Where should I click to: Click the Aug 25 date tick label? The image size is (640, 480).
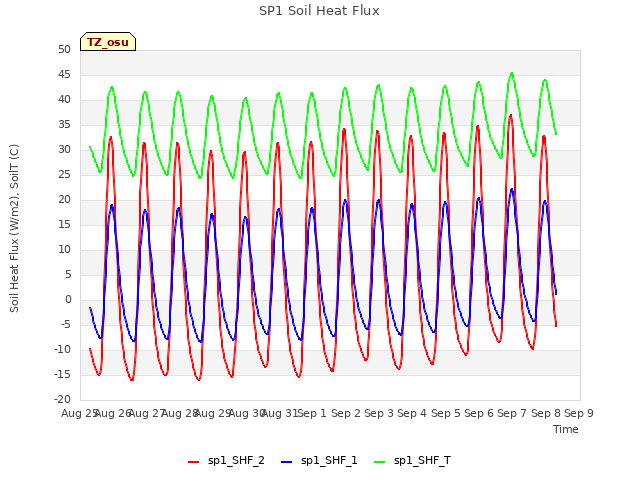point(79,413)
